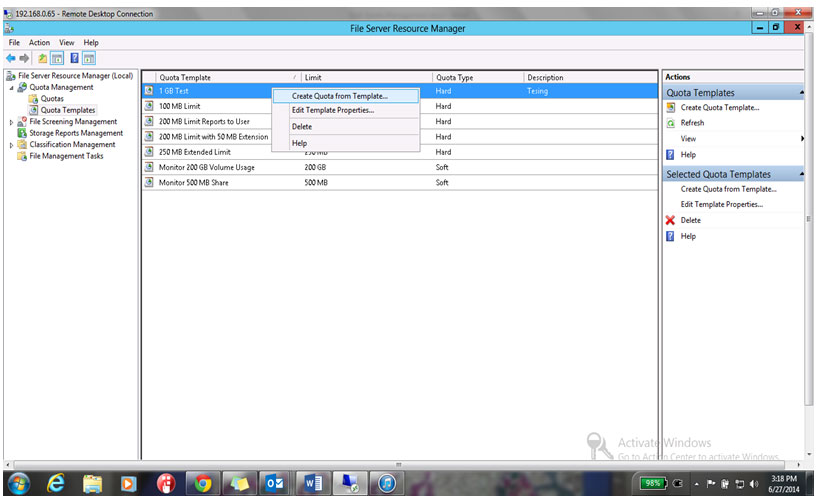Choose Help in the context menu
The image size is (821, 500).
346,143
